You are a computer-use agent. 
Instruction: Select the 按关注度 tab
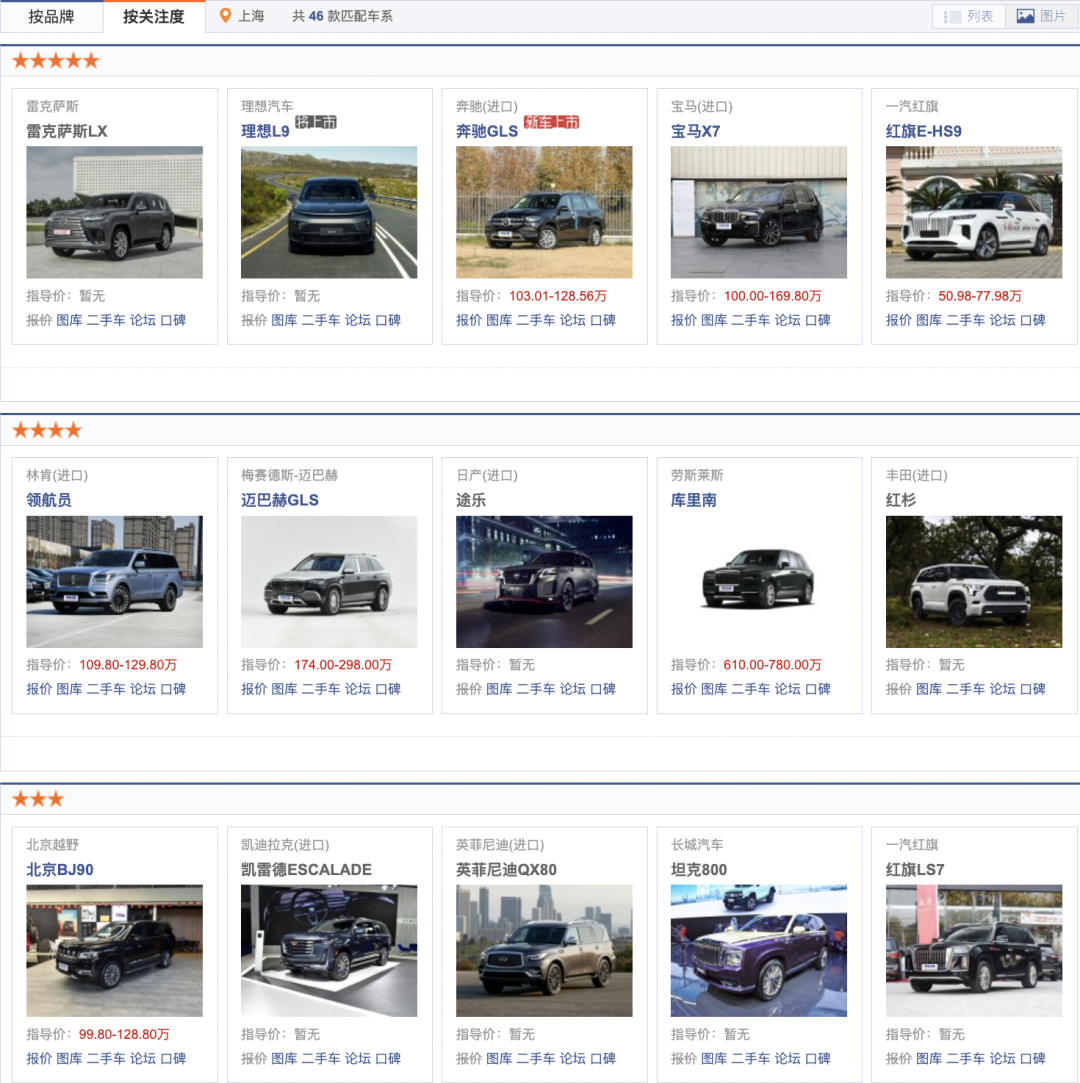(x=154, y=17)
